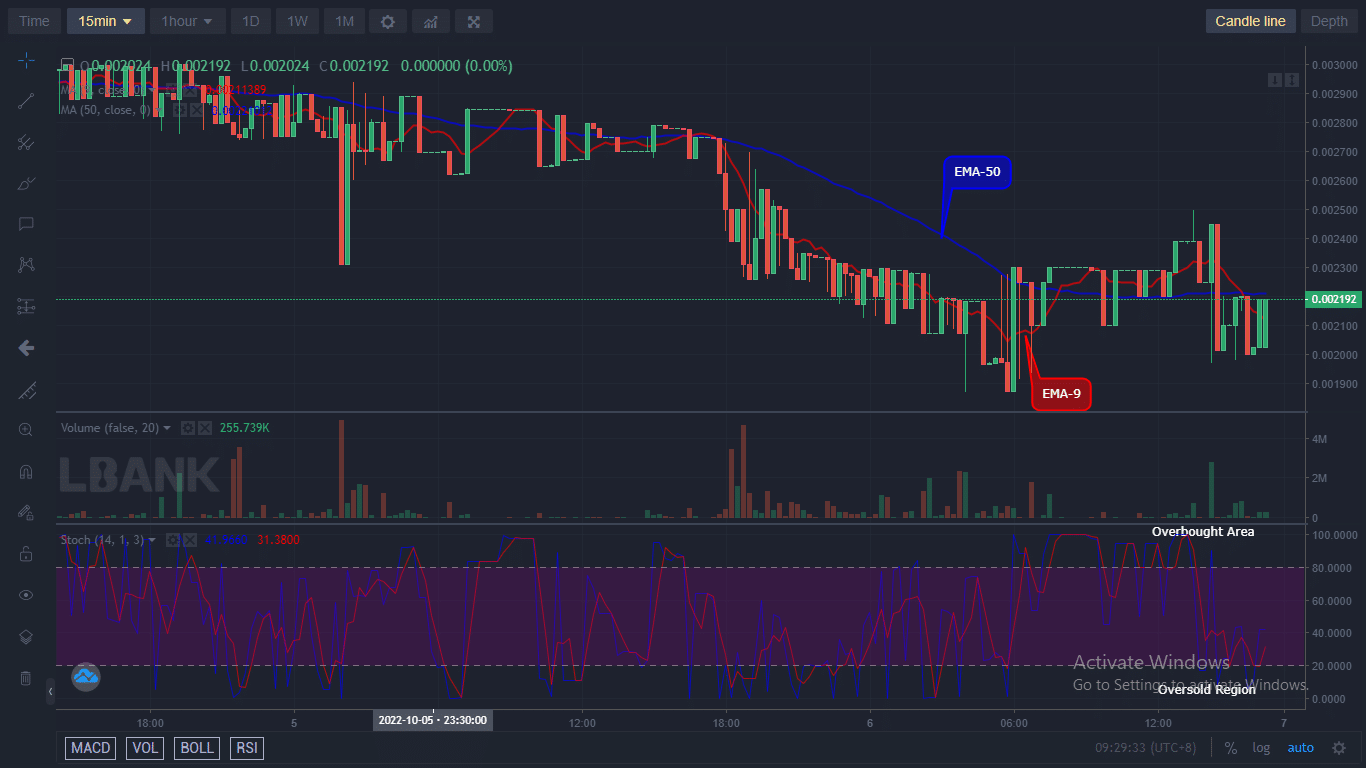Remove all drawings with trash icon
This screenshot has width=1366, height=768.
[26, 678]
